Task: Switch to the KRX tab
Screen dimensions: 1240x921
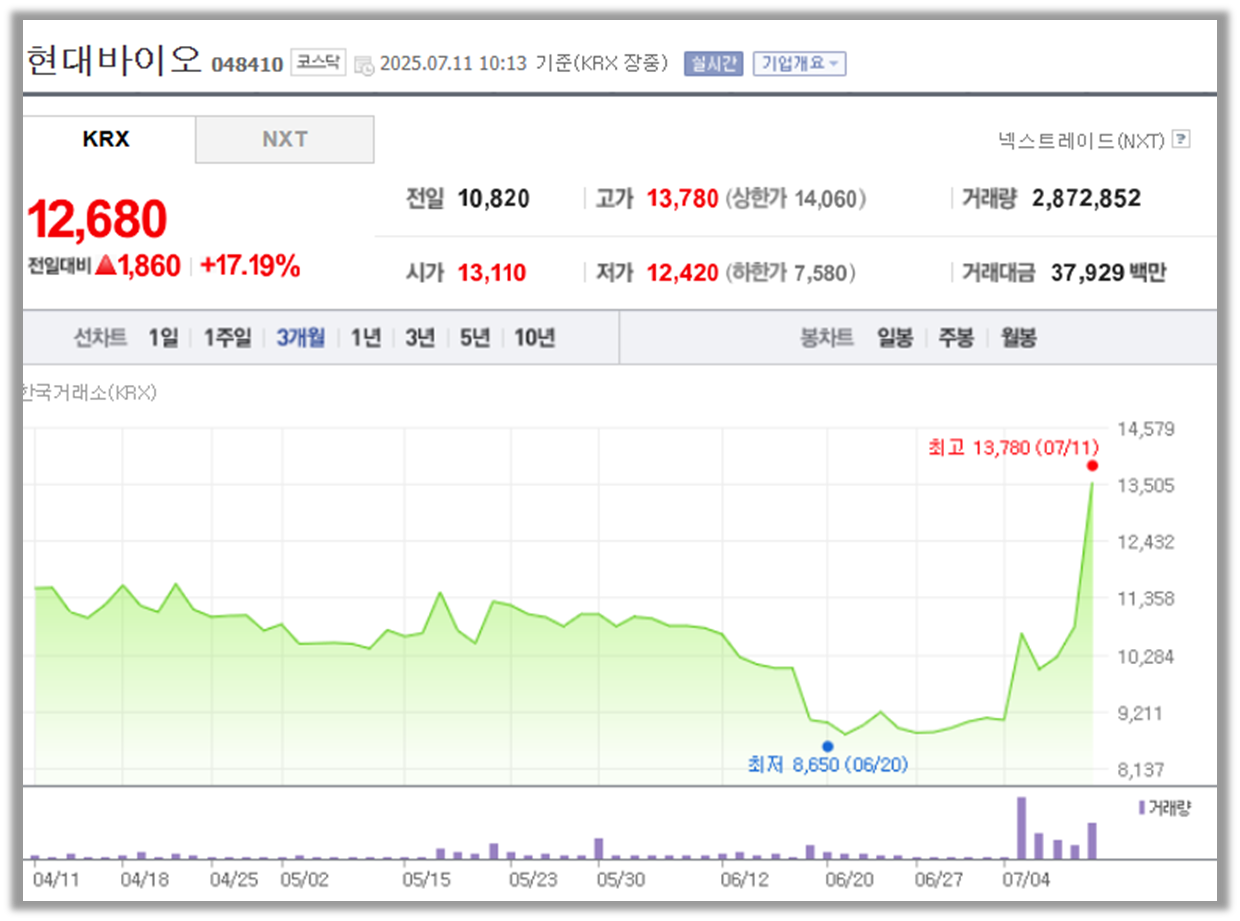Action: [x=106, y=140]
